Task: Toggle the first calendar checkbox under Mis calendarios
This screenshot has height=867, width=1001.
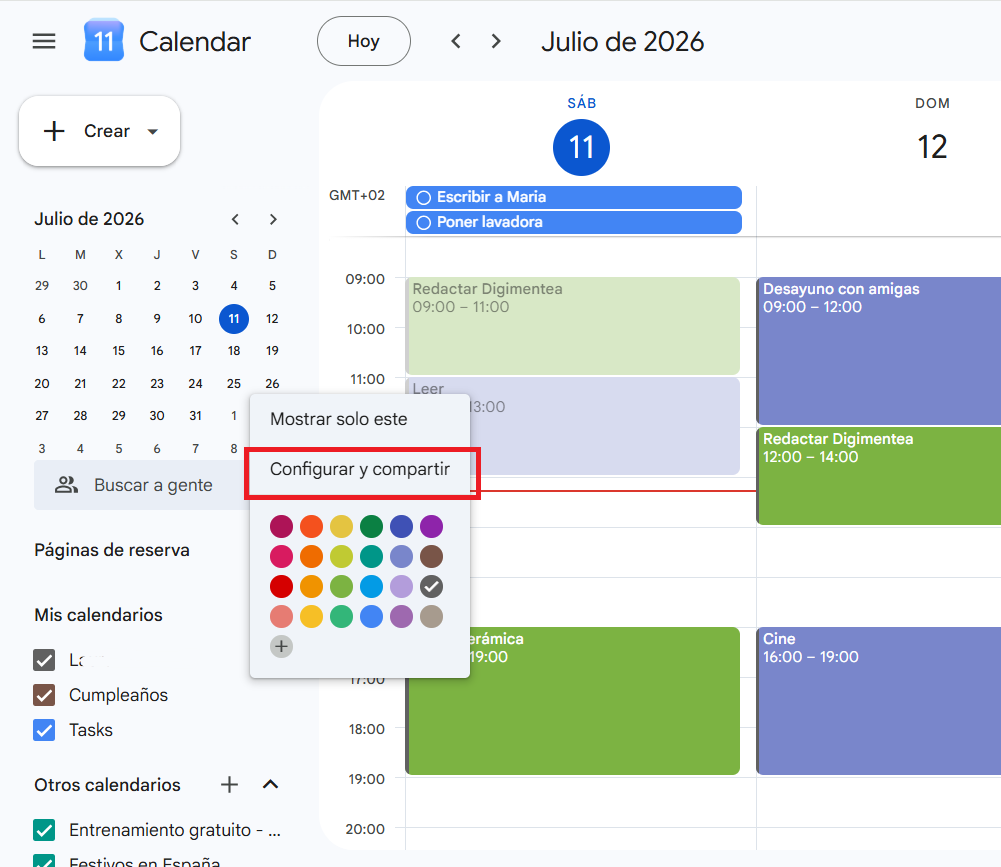Action: tap(44, 660)
